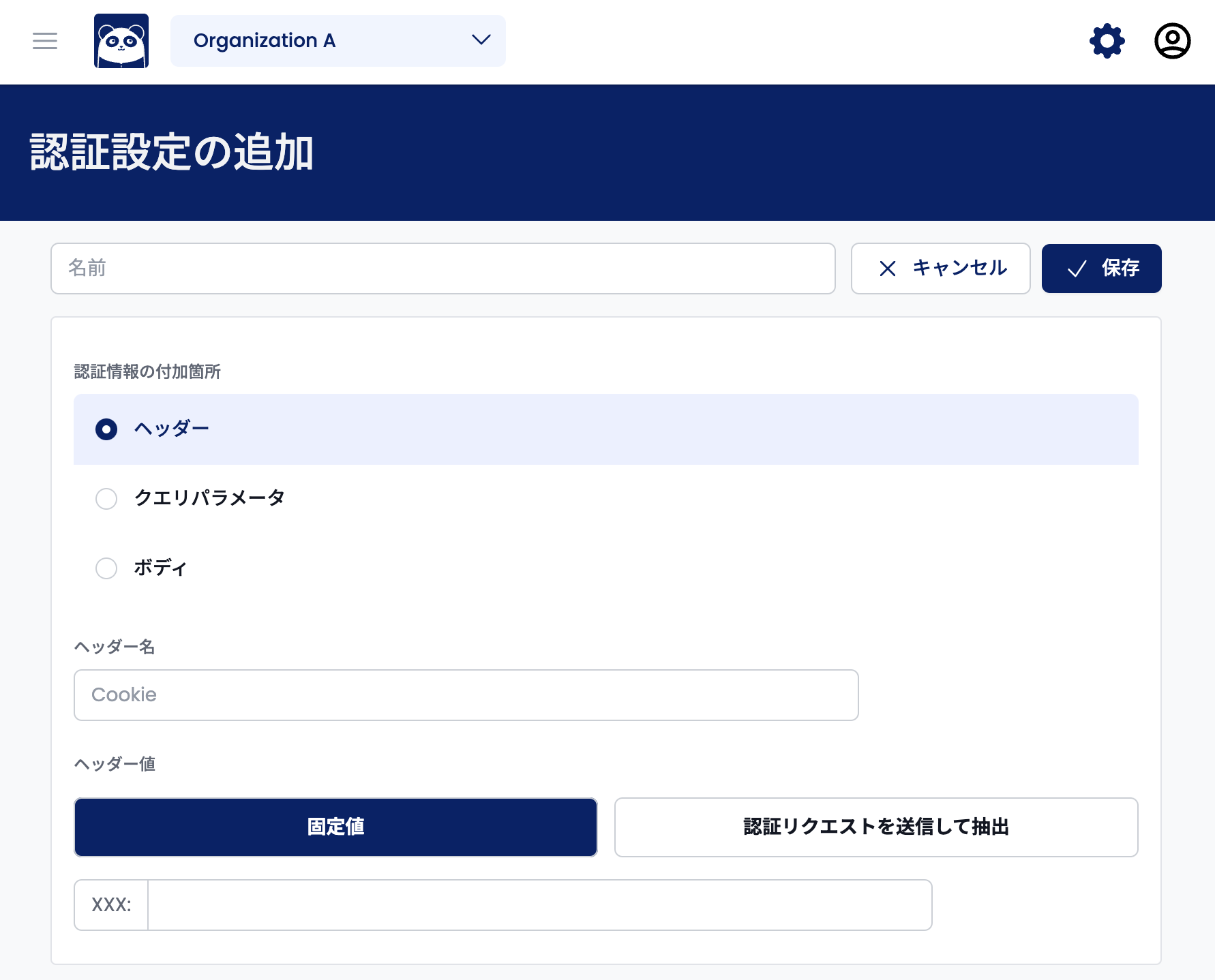Click the ヘッダー名 Cookie input field
Screen dimensions: 1215x980
pos(466,695)
